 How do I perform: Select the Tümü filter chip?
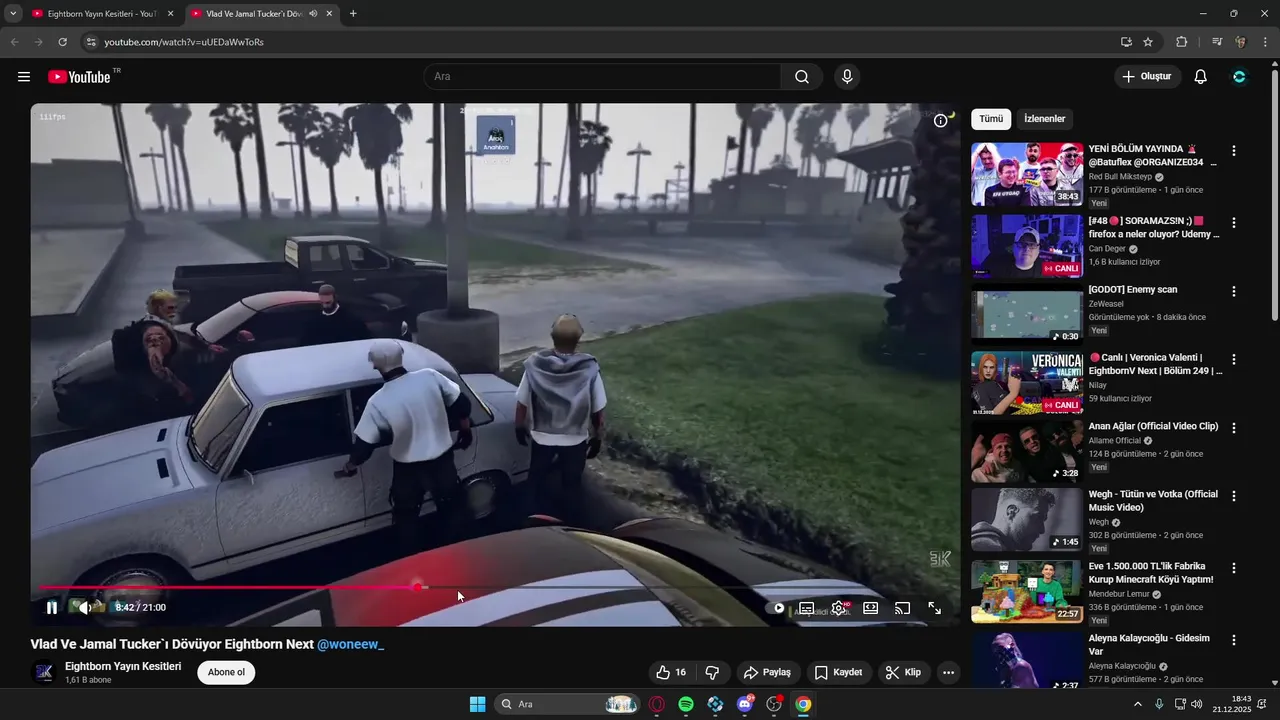pyautogui.click(x=991, y=119)
